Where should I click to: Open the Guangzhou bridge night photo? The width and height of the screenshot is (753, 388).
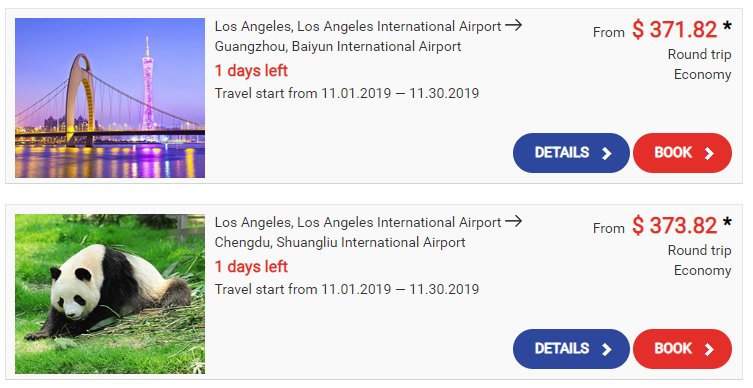tap(110, 98)
